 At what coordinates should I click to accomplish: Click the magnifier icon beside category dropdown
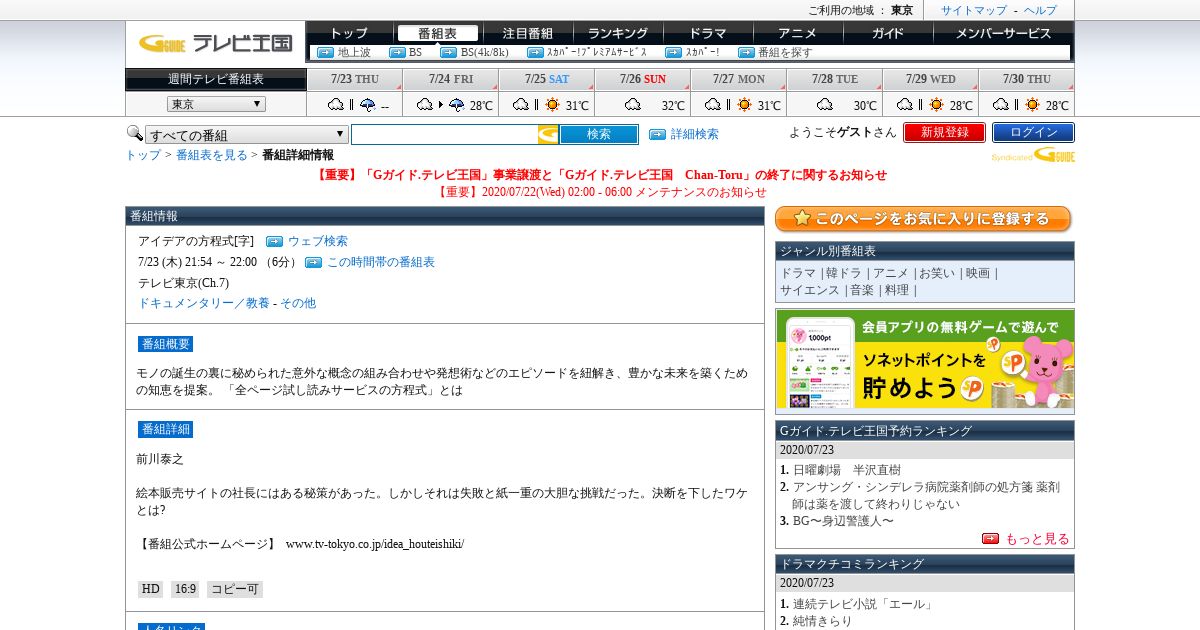134,133
